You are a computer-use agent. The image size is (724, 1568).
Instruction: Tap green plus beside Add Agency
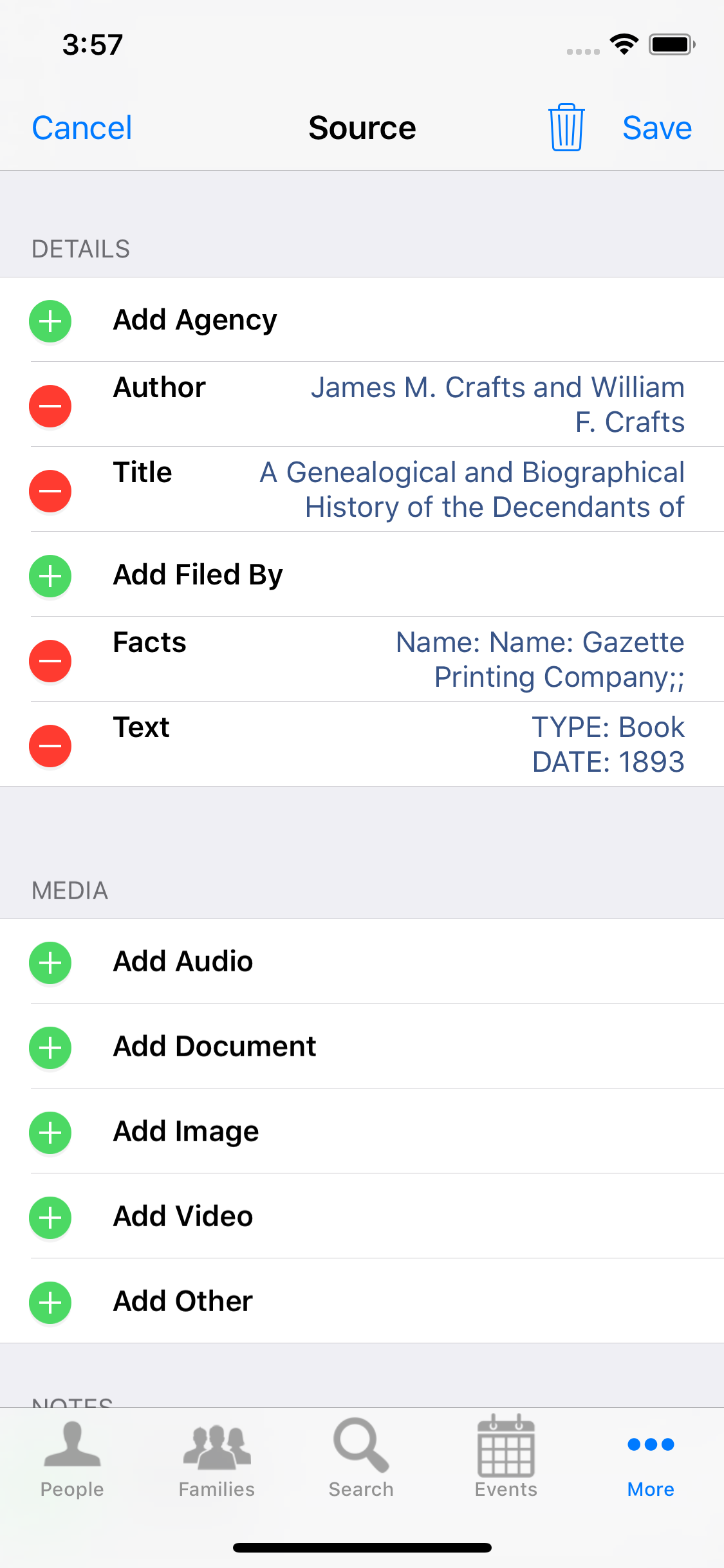[x=50, y=321]
